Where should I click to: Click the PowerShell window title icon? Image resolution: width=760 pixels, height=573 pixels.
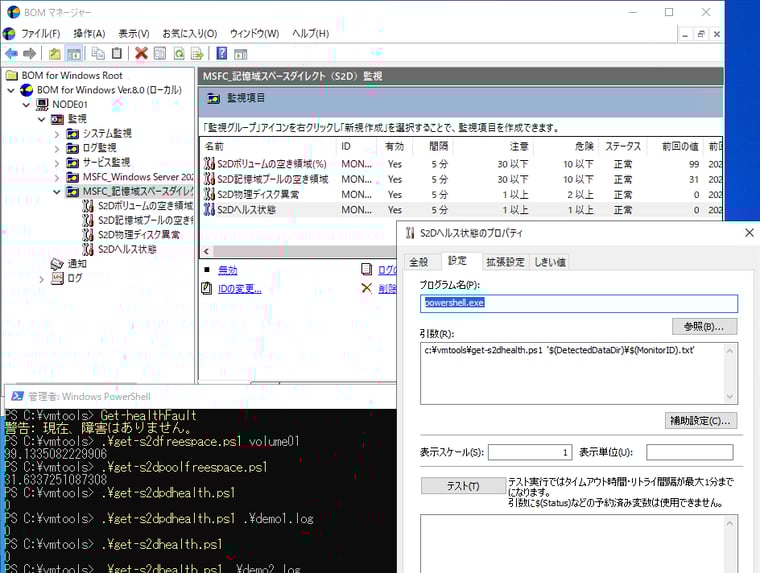tap(17, 396)
